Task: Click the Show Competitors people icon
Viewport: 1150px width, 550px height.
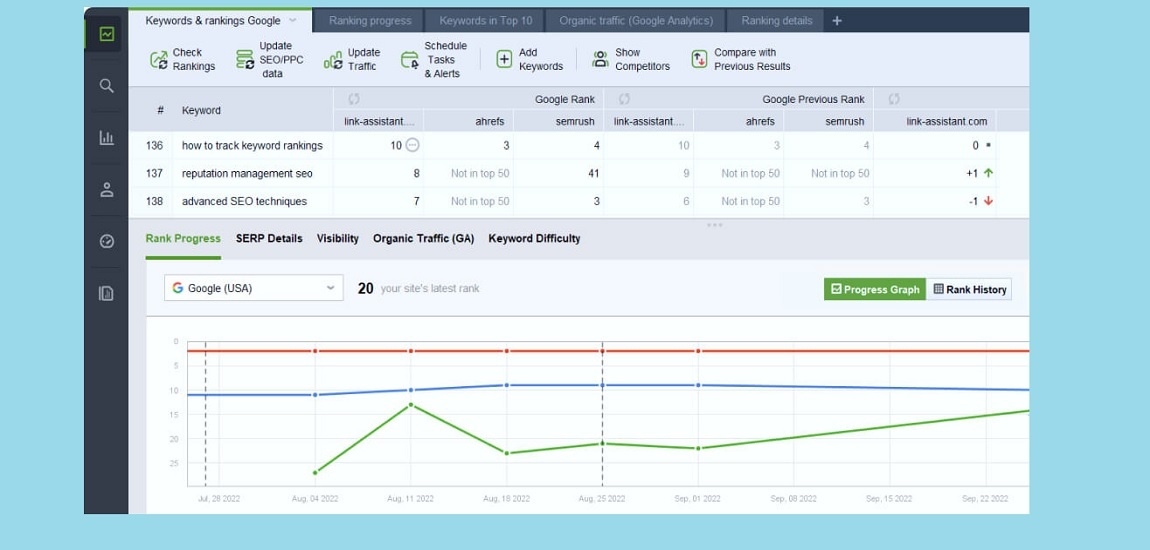Action: 601,60
